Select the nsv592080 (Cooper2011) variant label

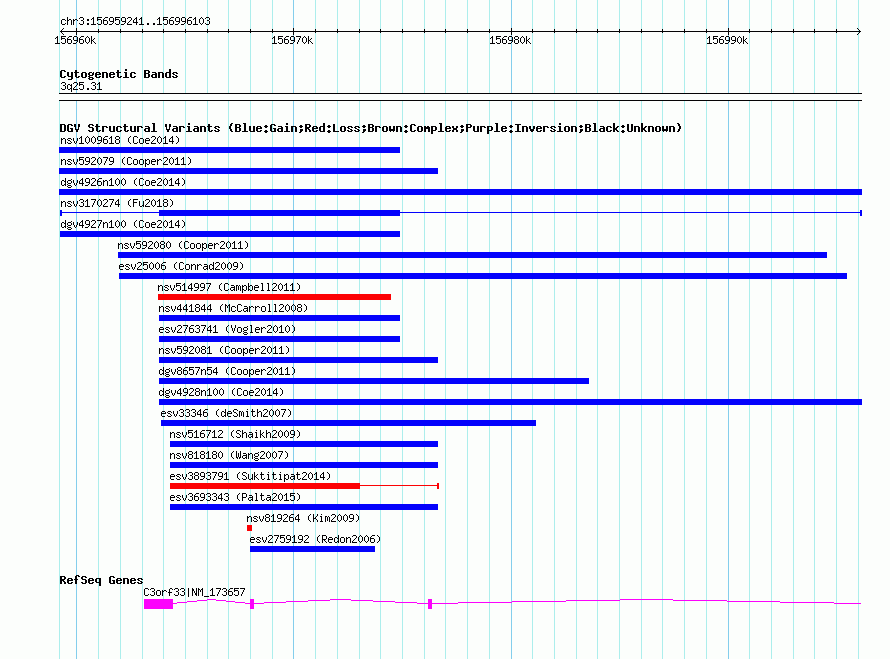tap(183, 245)
